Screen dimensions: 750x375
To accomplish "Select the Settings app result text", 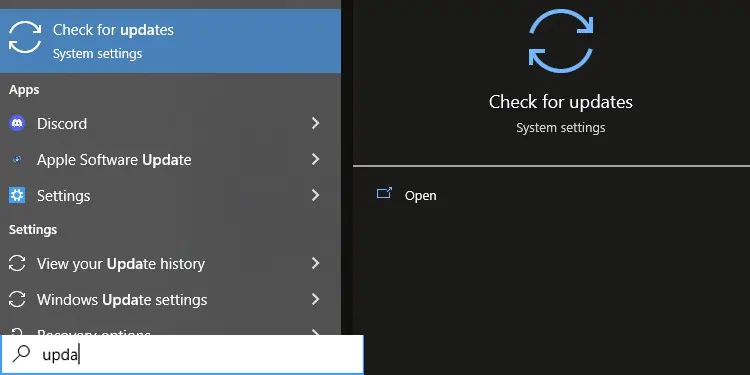I will [64, 196].
